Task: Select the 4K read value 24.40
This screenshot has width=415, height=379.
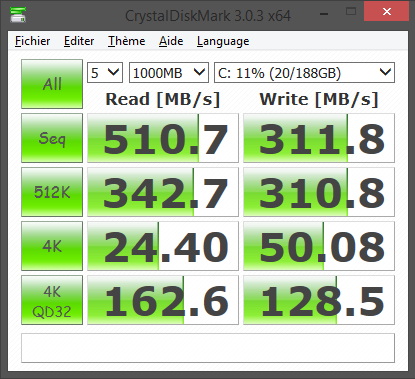Action: [163, 246]
